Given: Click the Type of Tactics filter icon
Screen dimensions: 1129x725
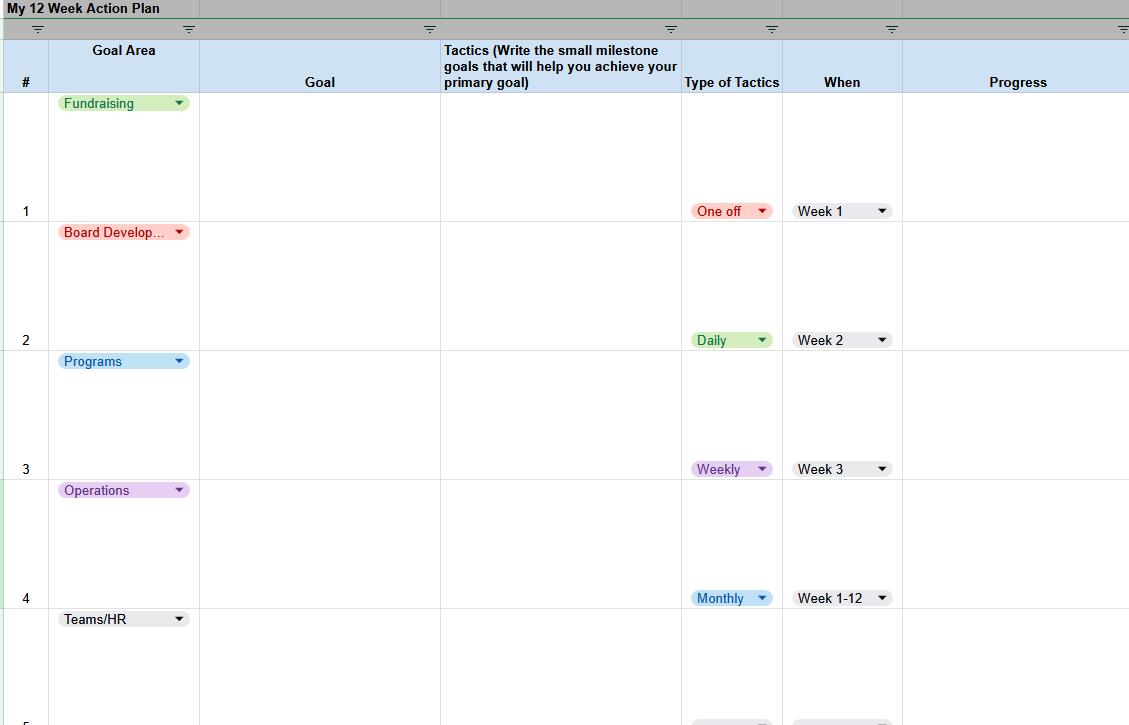Looking at the screenshot, I should point(772,29).
